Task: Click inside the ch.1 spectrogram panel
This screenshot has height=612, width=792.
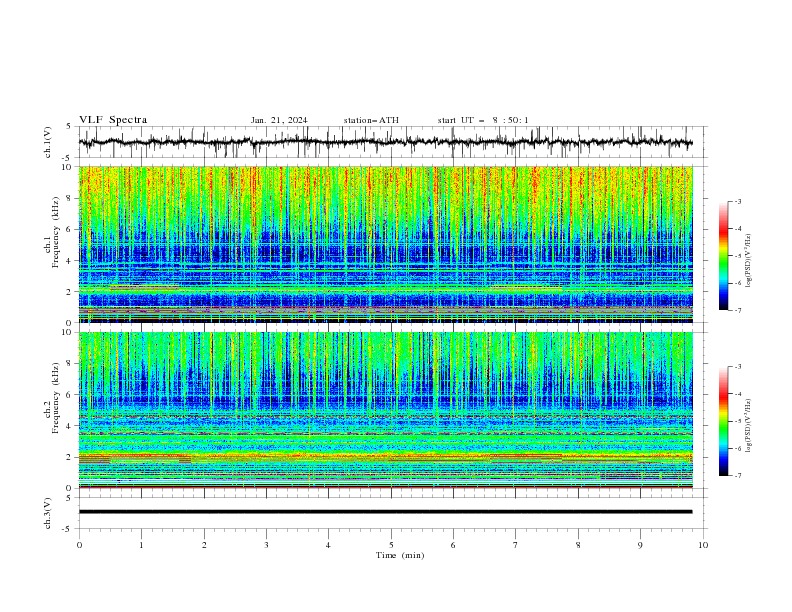Action: pos(385,244)
